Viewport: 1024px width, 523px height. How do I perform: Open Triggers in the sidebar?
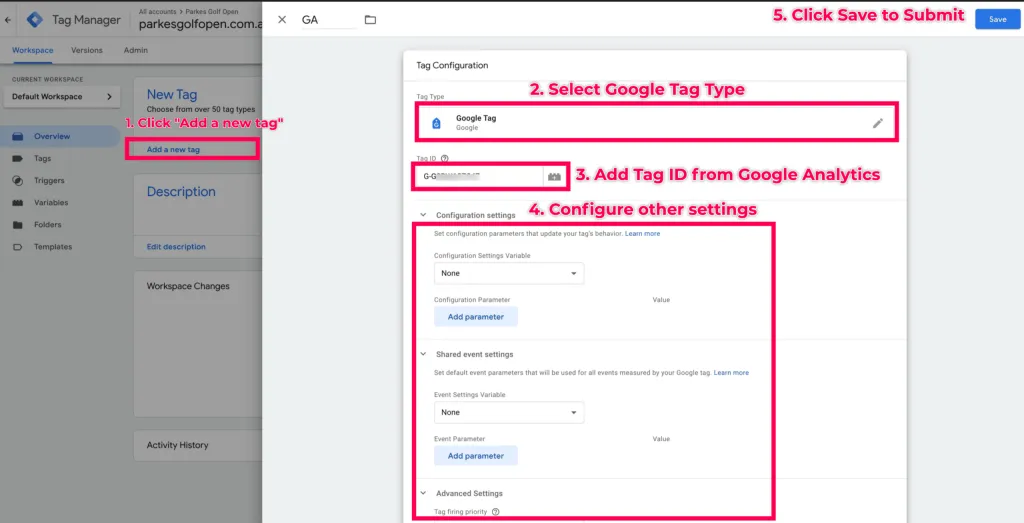(x=49, y=181)
